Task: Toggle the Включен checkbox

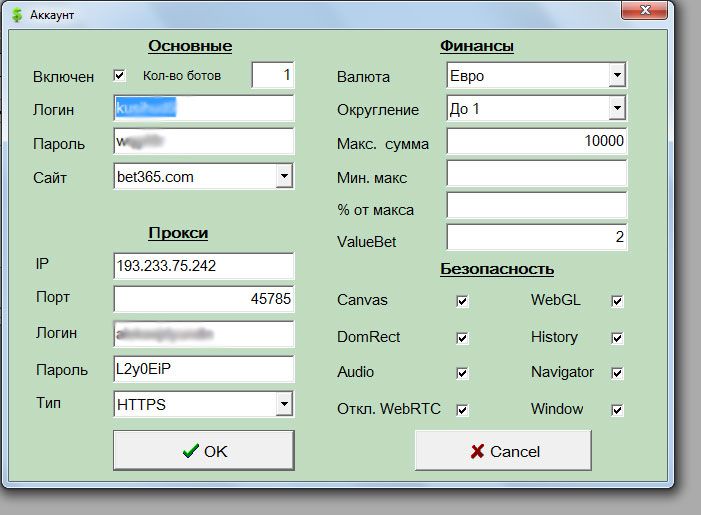Action: point(120,76)
